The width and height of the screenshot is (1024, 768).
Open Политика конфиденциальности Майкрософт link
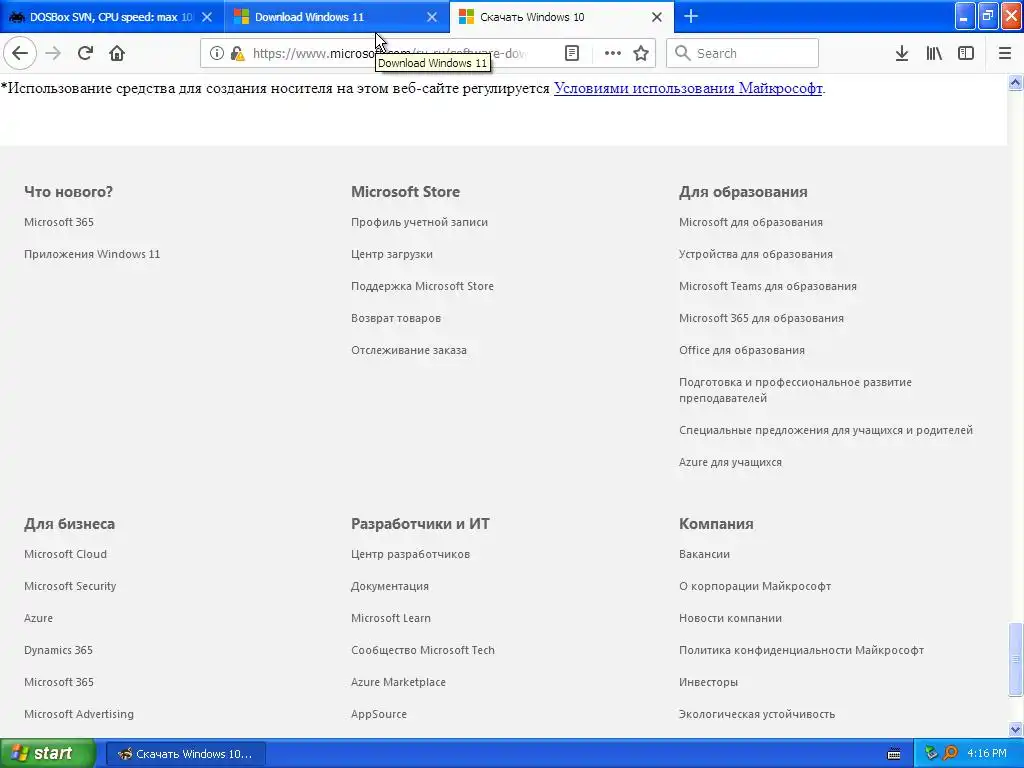(x=801, y=650)
